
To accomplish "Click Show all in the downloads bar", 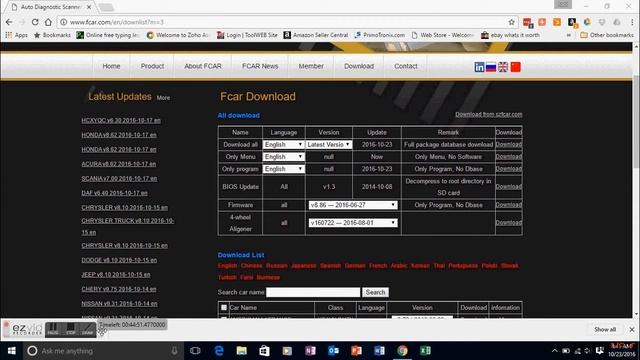I will (605, 329).
